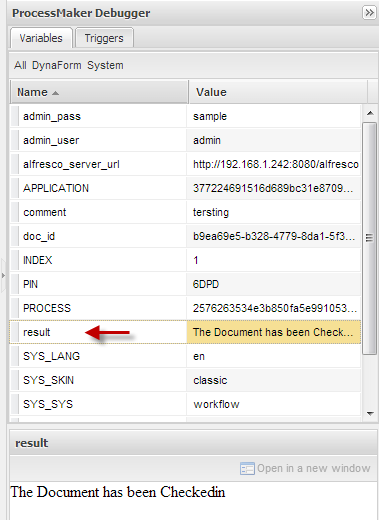Click the PROCESS value starting 2576263534

tap(275, 308)
